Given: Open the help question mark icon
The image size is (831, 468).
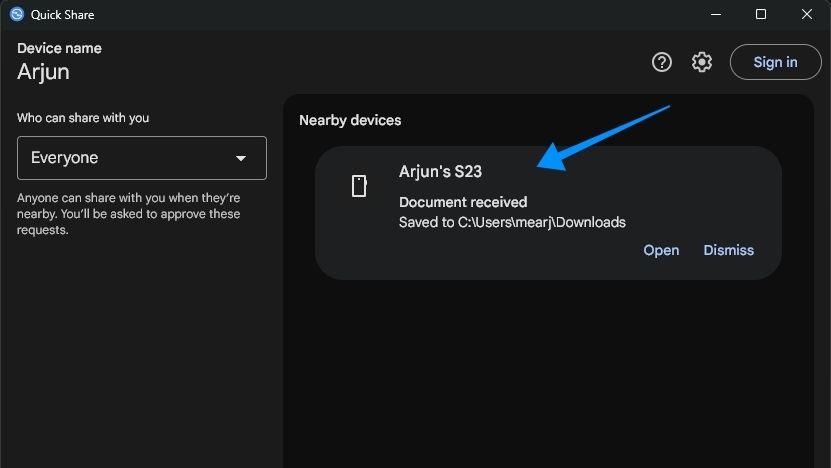Looking at the screenshot, I should click(661, 62).
